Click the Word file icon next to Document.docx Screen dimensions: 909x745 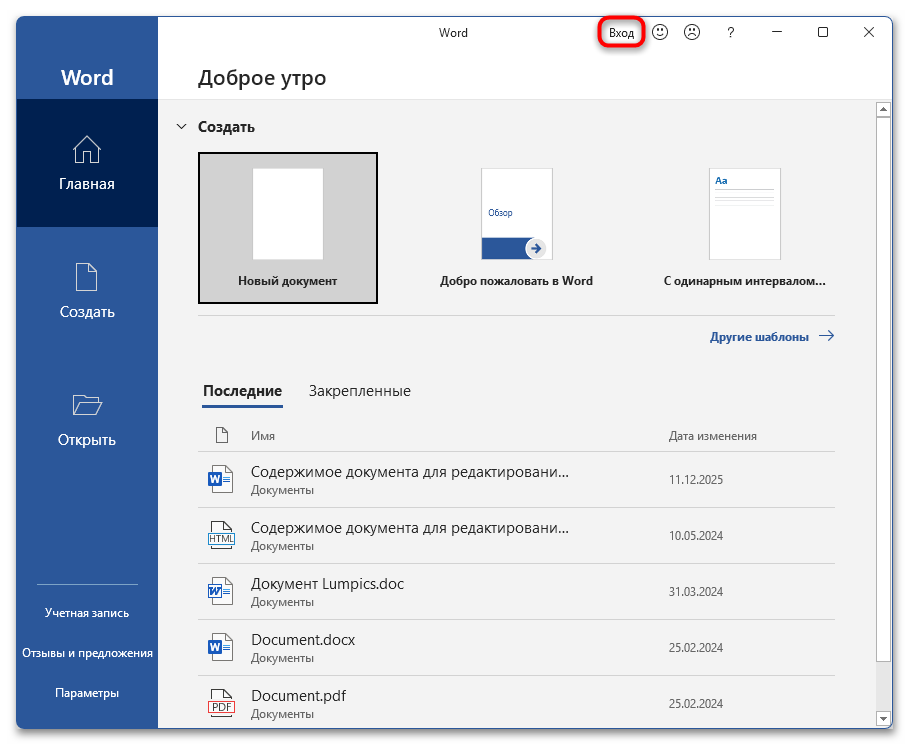point(221,646)
